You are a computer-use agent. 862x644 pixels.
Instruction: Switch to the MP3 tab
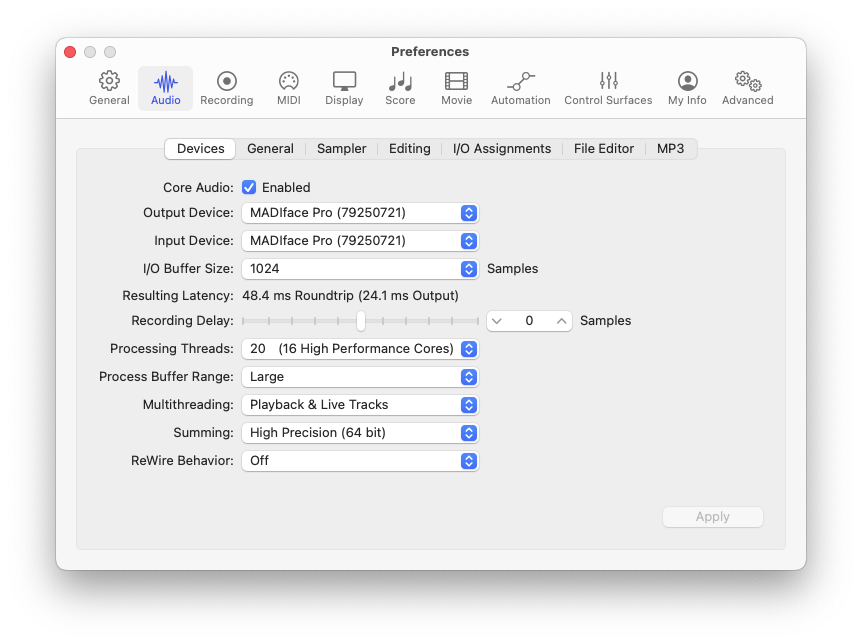click(x=671, y=149)
